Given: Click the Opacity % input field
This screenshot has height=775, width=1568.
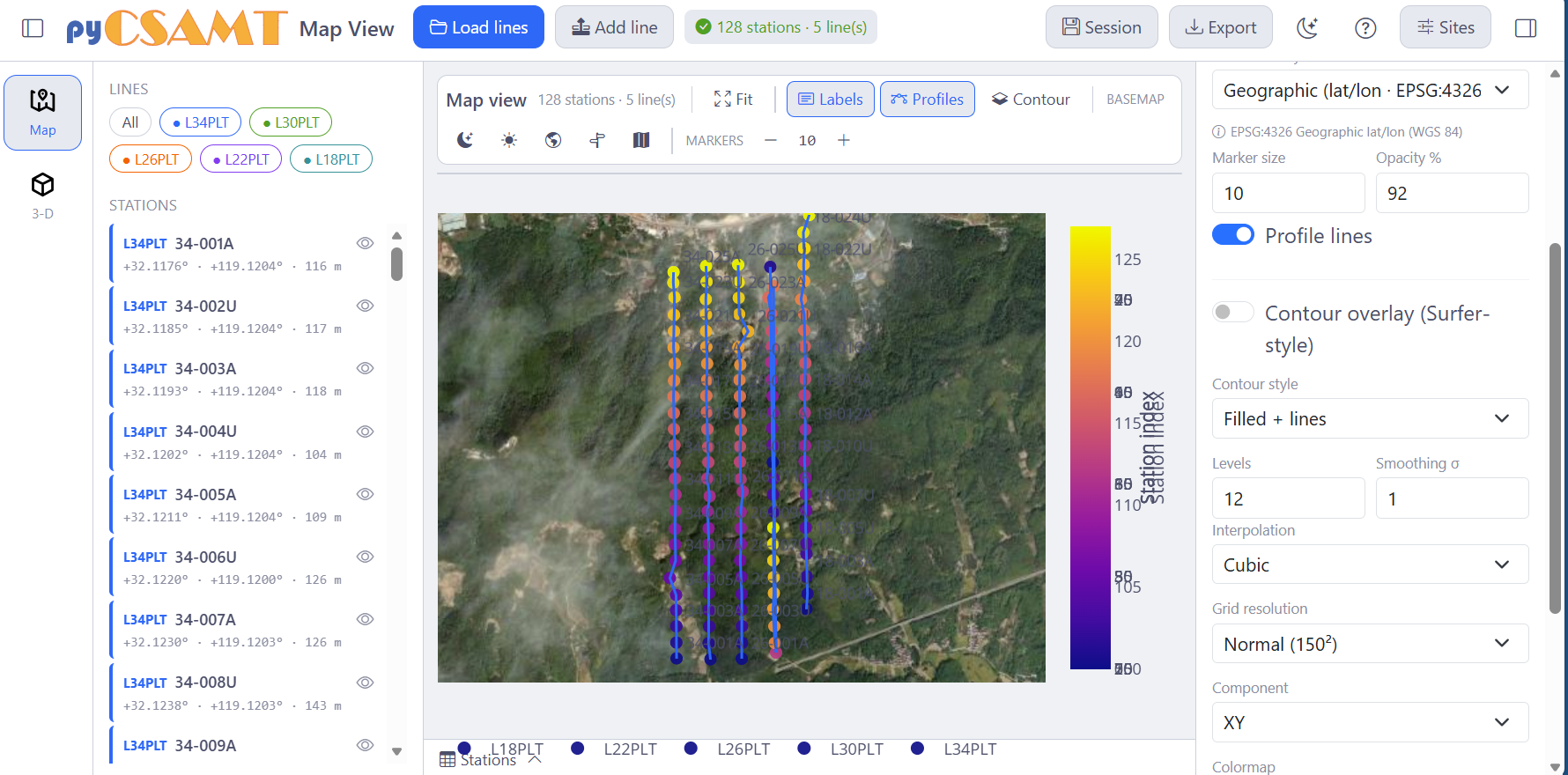Looking at the screenshot, I should [x=1452, y=193].
